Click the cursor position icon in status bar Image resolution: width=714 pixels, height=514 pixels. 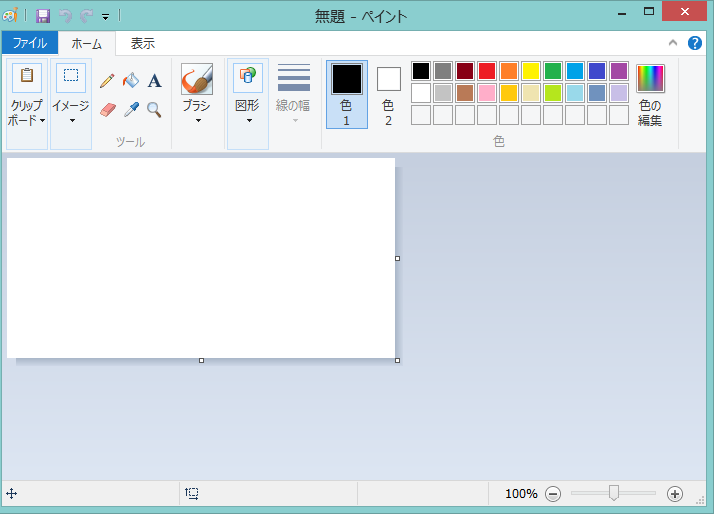[11, 494]
